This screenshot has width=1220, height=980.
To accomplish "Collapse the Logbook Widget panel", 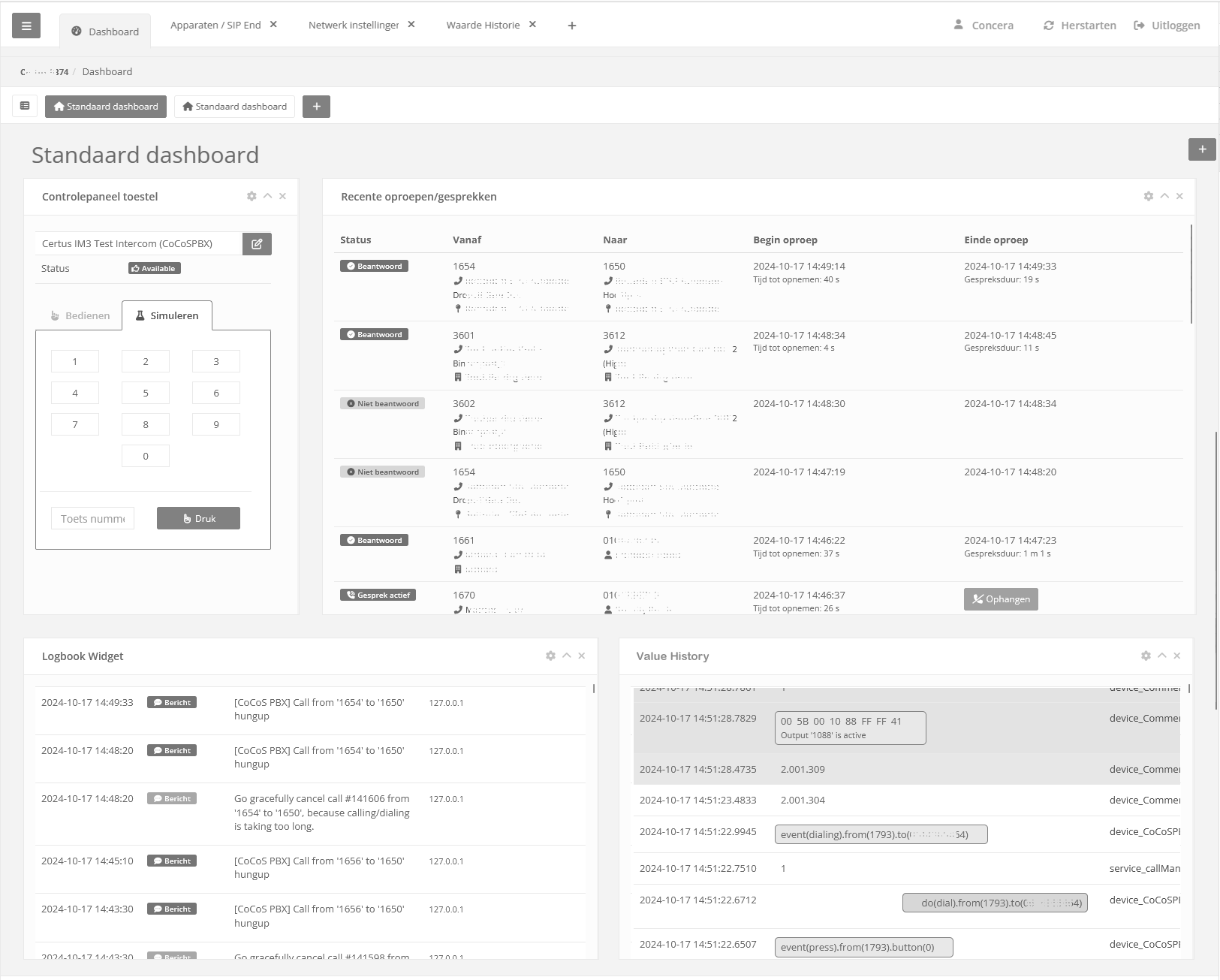I will click(x=567, y=656).
